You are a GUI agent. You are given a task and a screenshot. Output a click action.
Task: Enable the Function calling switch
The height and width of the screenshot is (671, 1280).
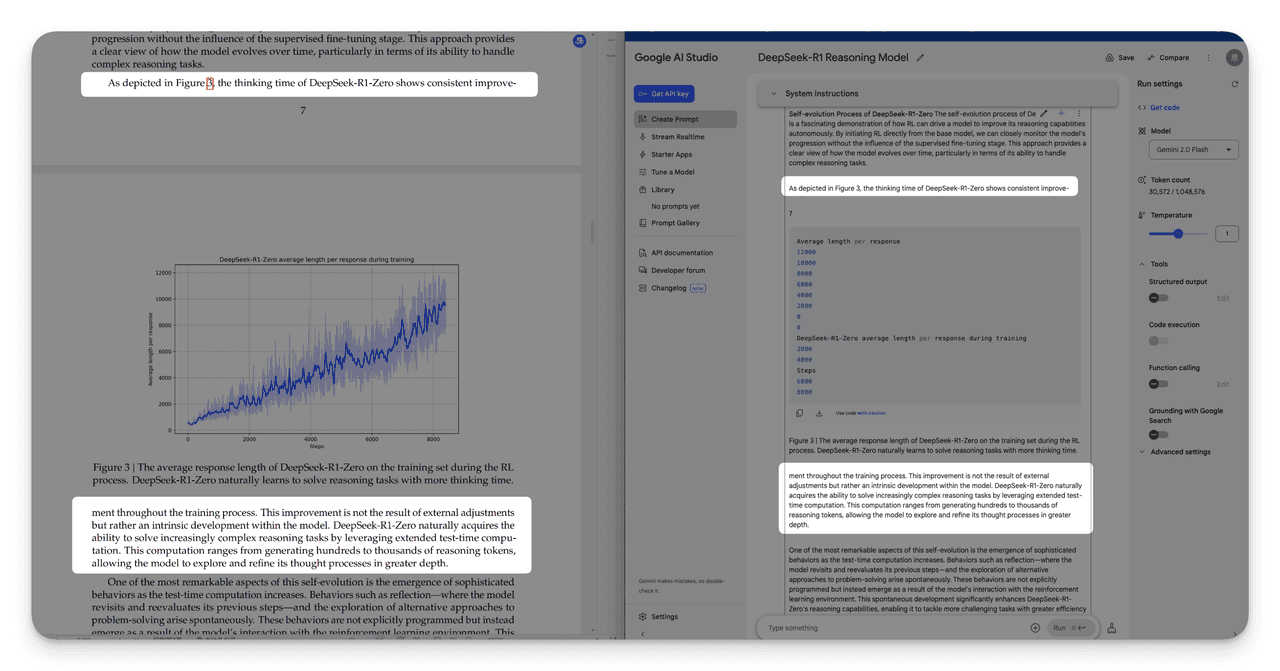point(1158,384)
